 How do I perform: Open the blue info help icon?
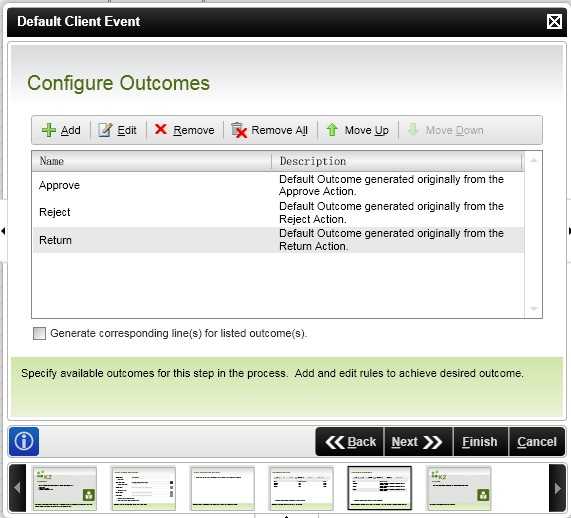(x=24, y=441)
